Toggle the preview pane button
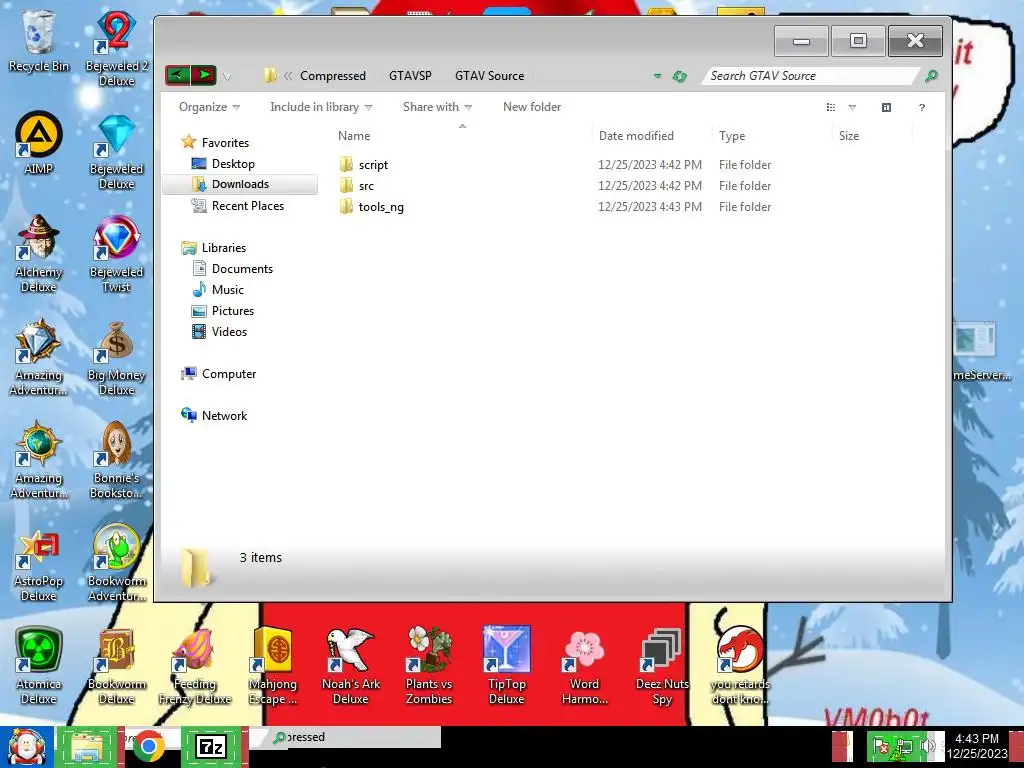Viewport: 1024px width, 768px height. tap(886, 107)
